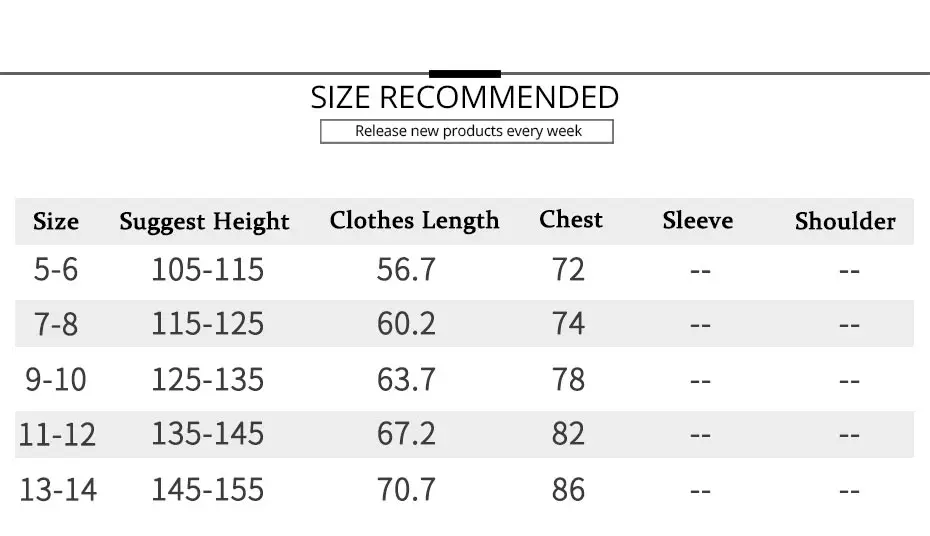
Task: Select the Suggest Height column header
Action: pos(204,222)
